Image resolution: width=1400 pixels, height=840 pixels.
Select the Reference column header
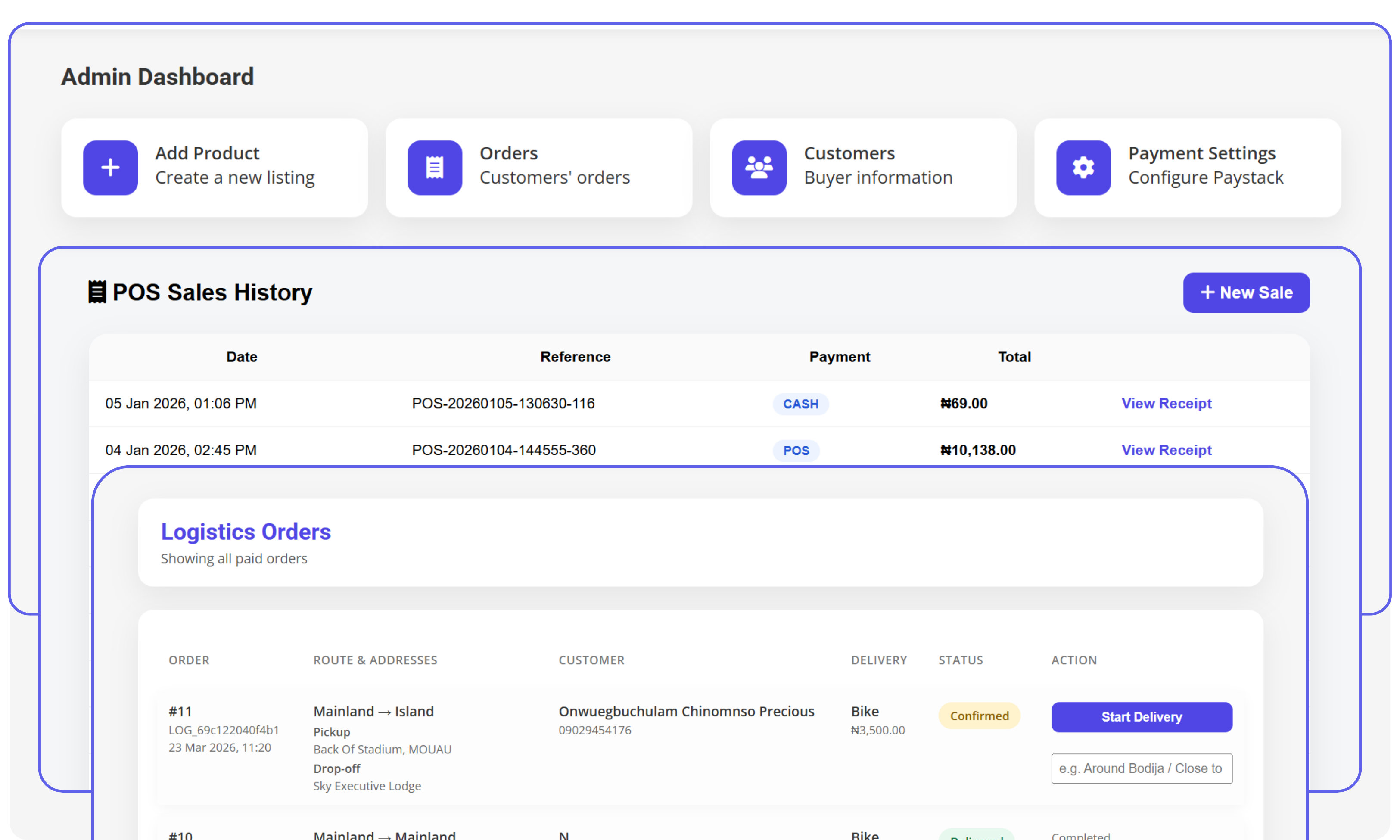(575, 357)
